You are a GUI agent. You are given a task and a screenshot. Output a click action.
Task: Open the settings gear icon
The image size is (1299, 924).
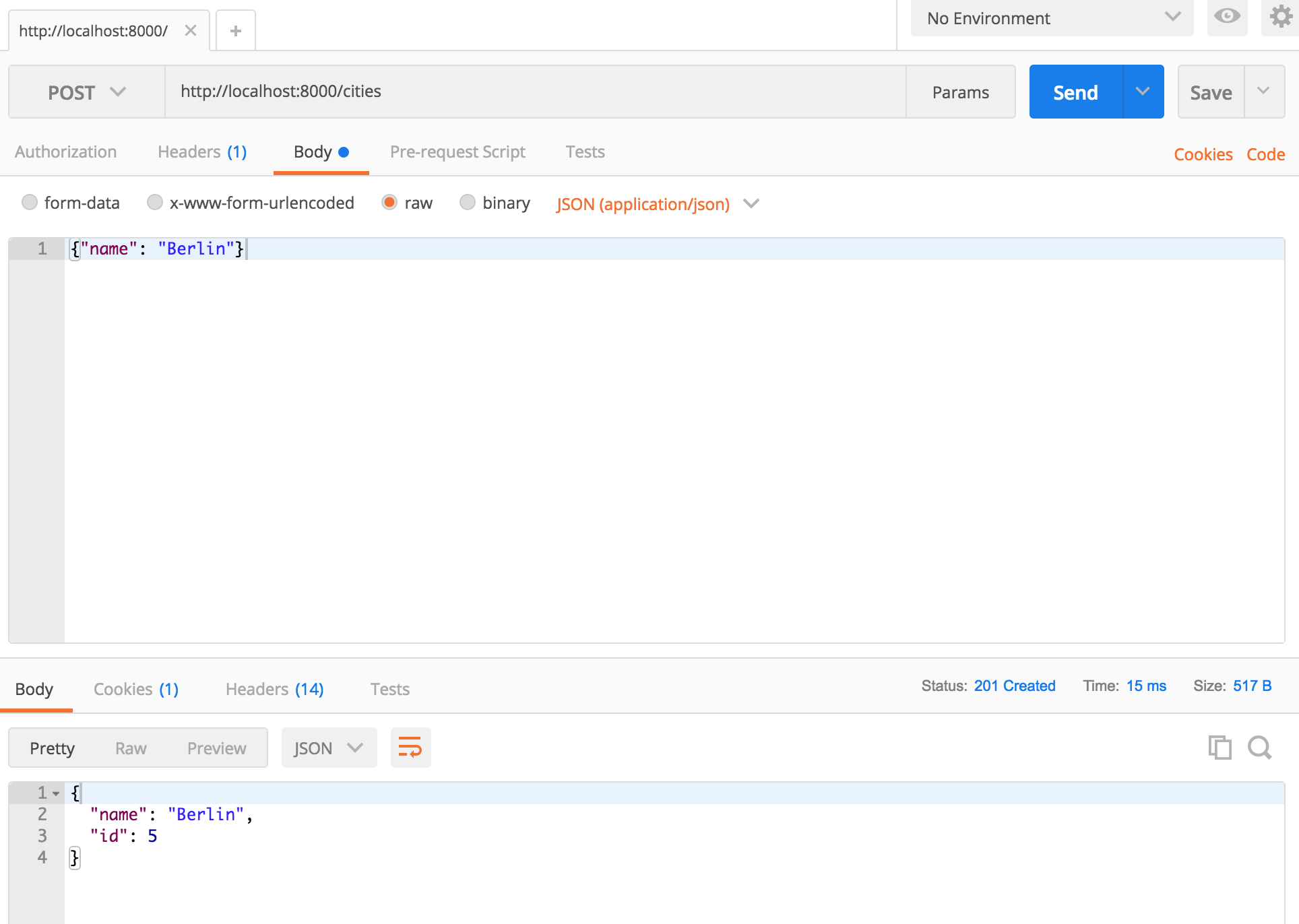(1280, 17)
